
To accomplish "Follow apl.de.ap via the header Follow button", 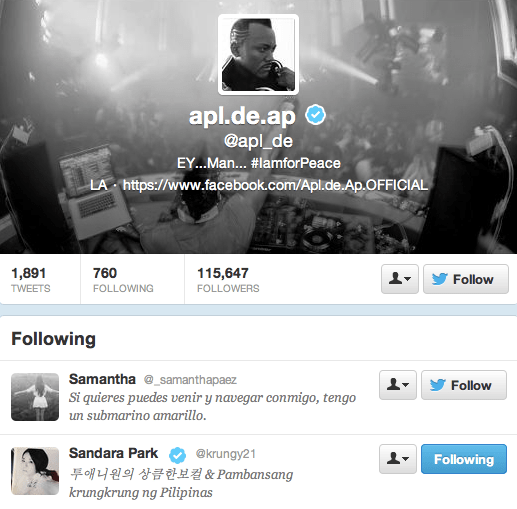I will click(x=466, y=279).
